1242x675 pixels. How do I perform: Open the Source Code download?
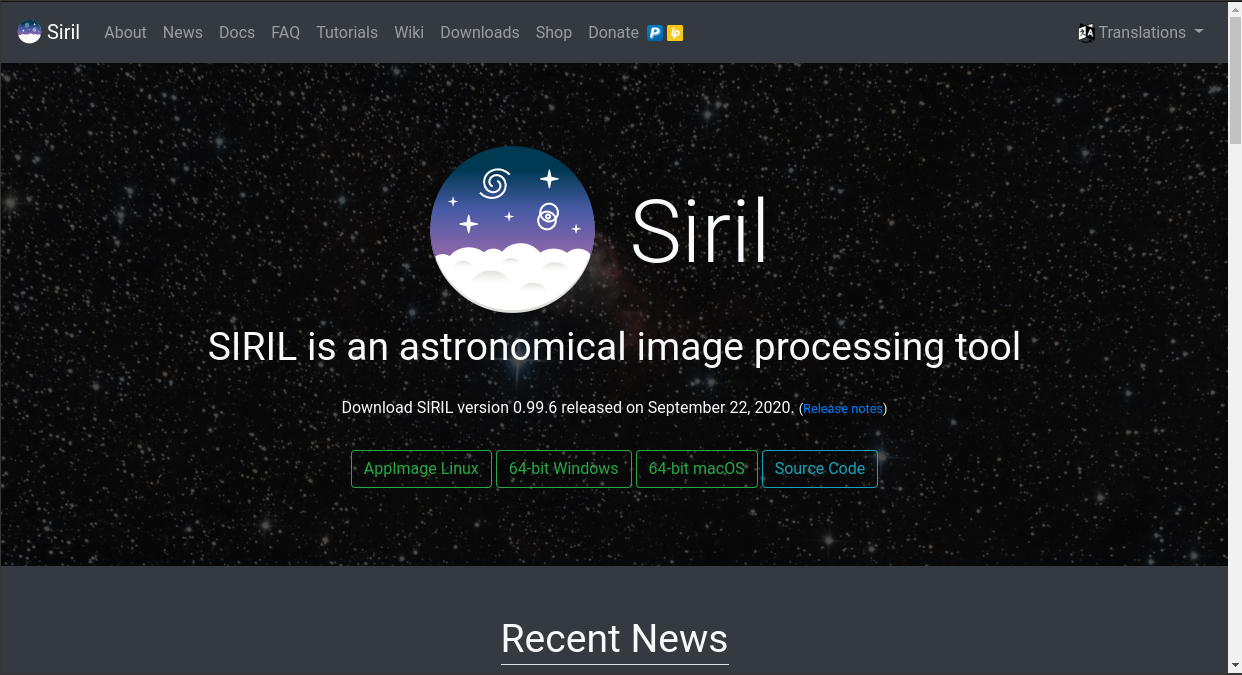[x=820, y=469]
